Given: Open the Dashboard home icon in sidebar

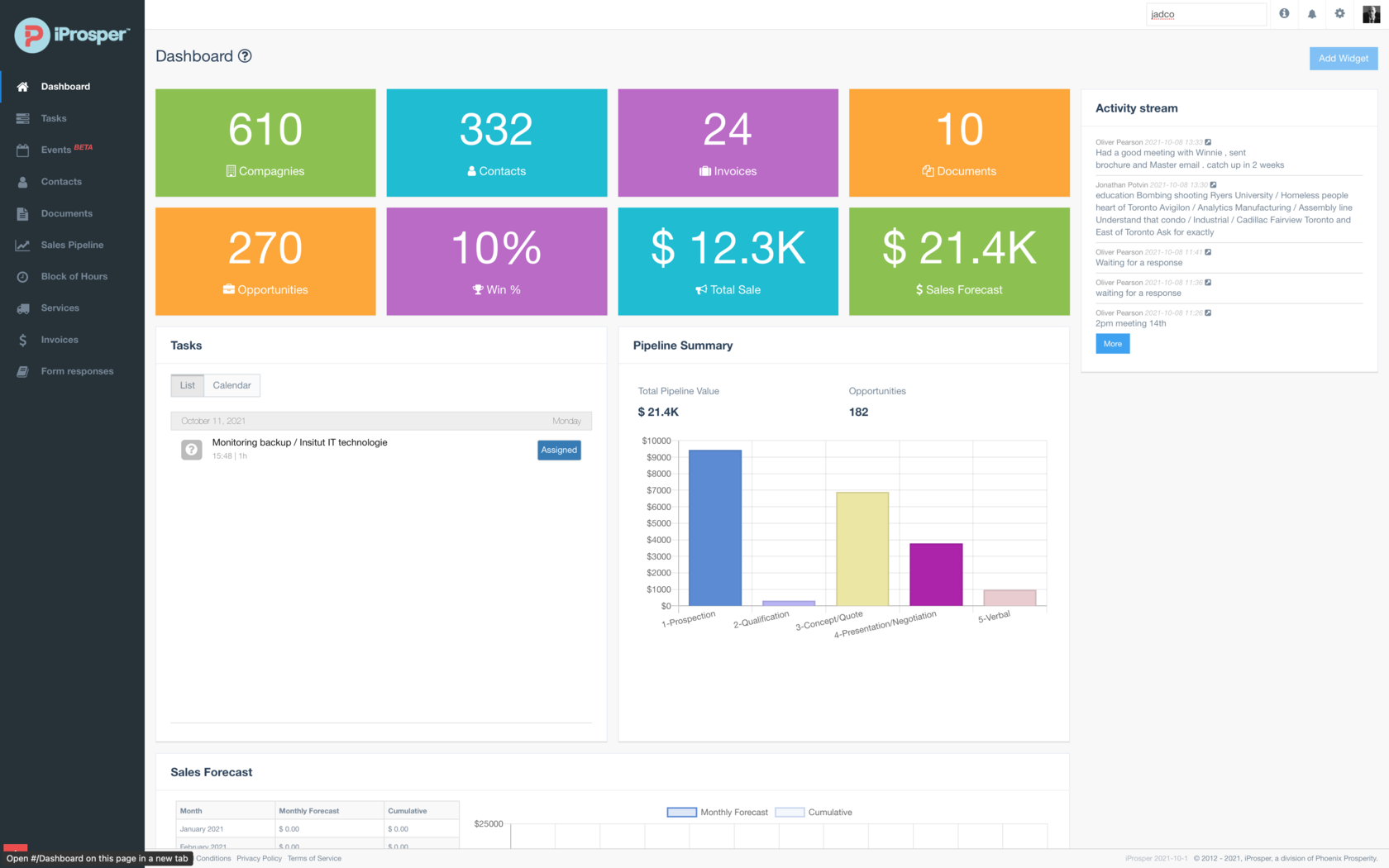Looking at the screenshot, I should tap(22, 87).
